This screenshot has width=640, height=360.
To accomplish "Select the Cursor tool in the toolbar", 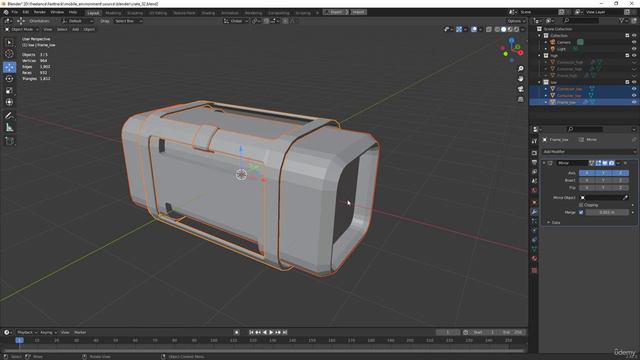I will pyautogui.click(x=9, y=54).
